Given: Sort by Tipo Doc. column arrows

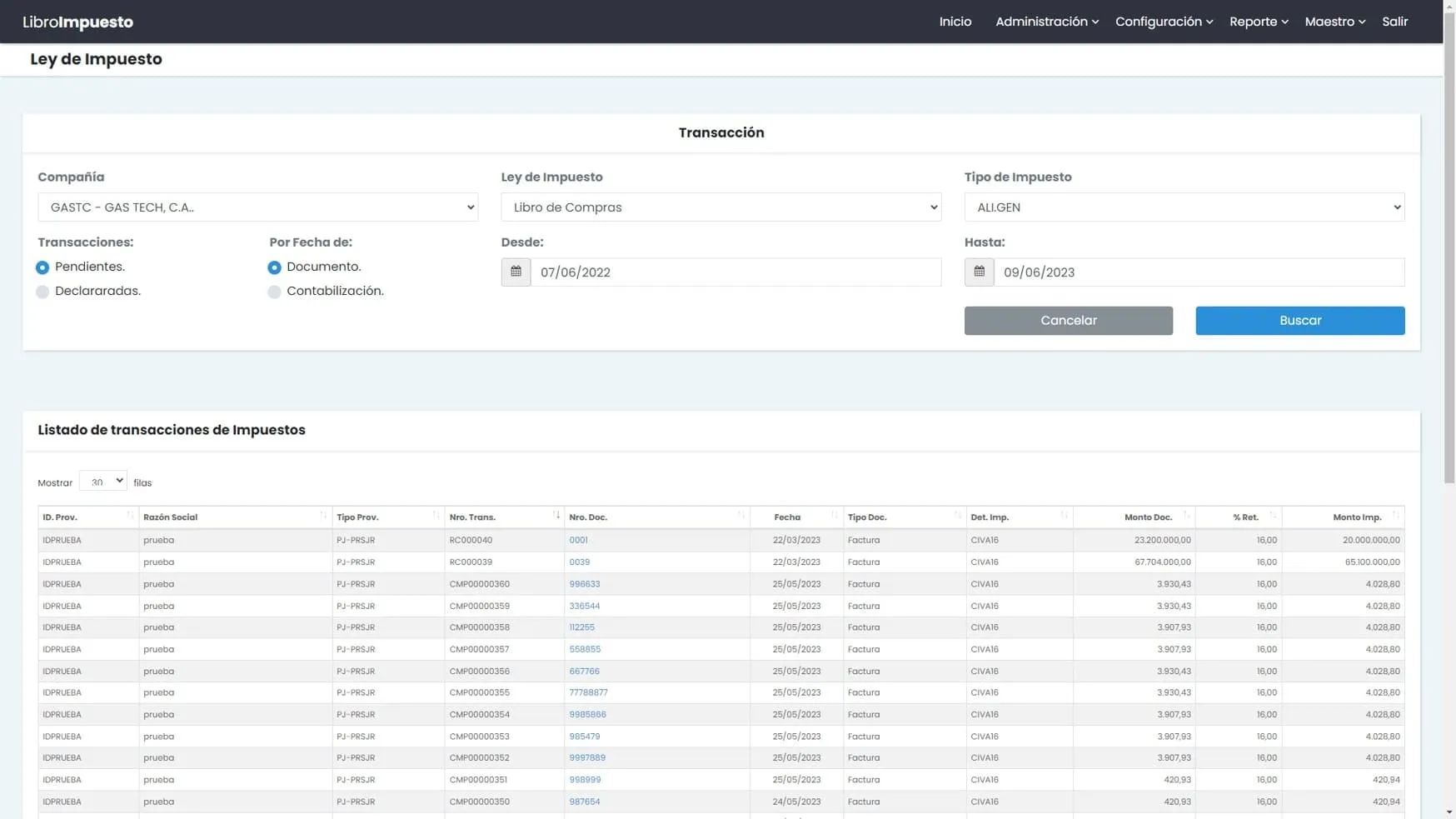Looking at the screenshot, I should click(957, 516).
